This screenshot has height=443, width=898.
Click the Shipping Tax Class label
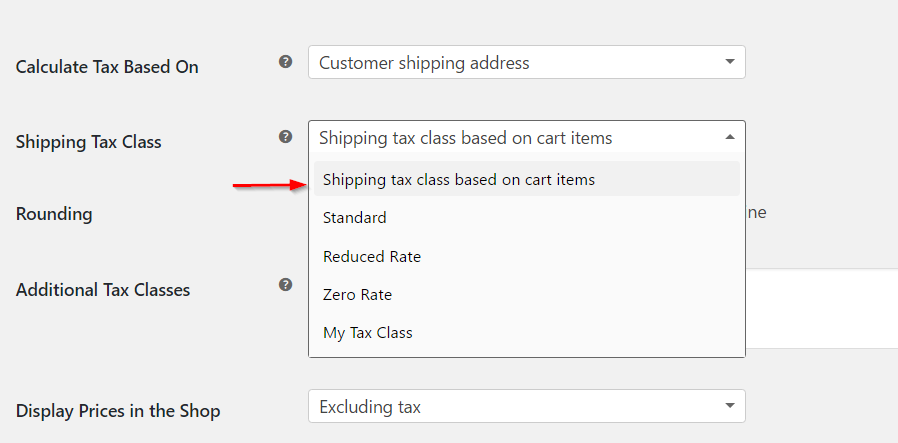pos(88,141)
